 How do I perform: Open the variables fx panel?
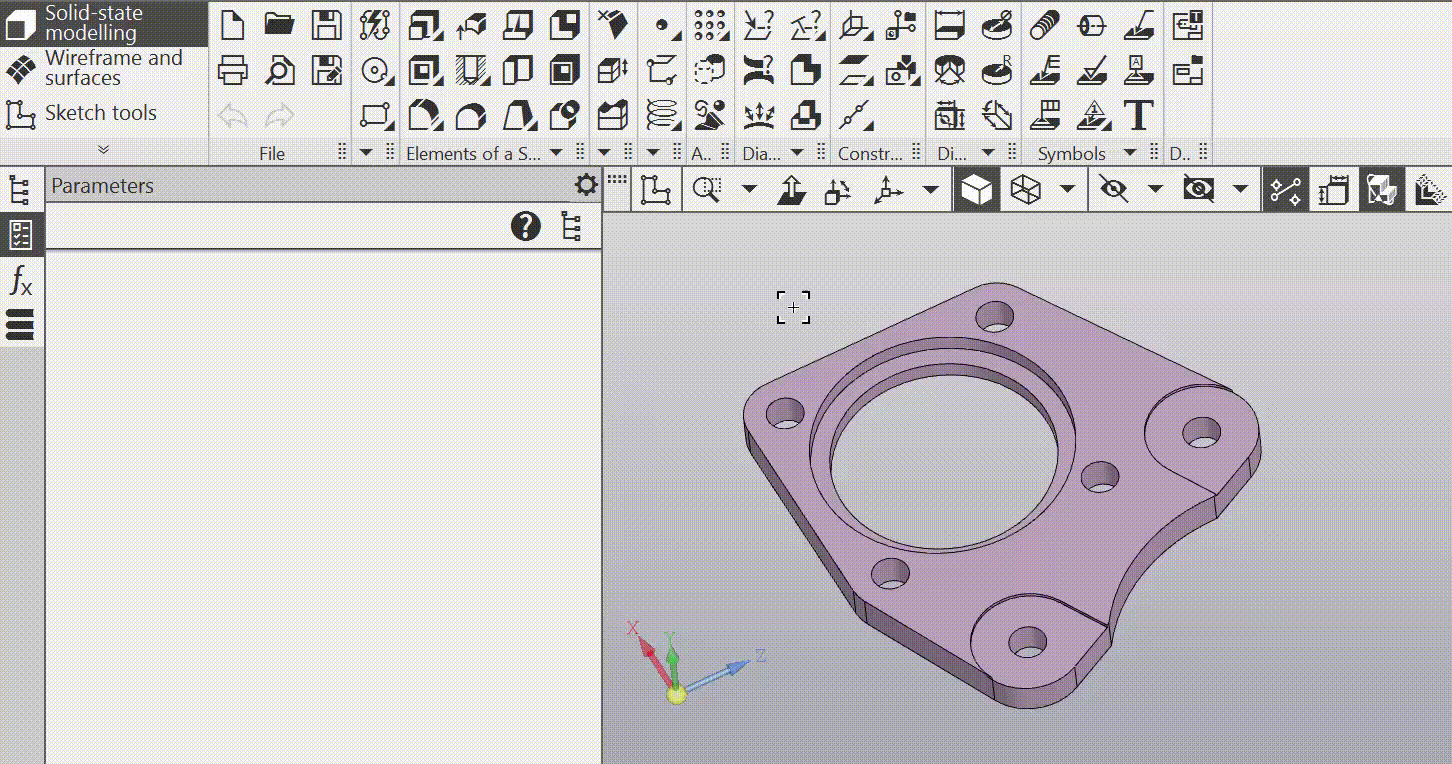tap(21, 281)
